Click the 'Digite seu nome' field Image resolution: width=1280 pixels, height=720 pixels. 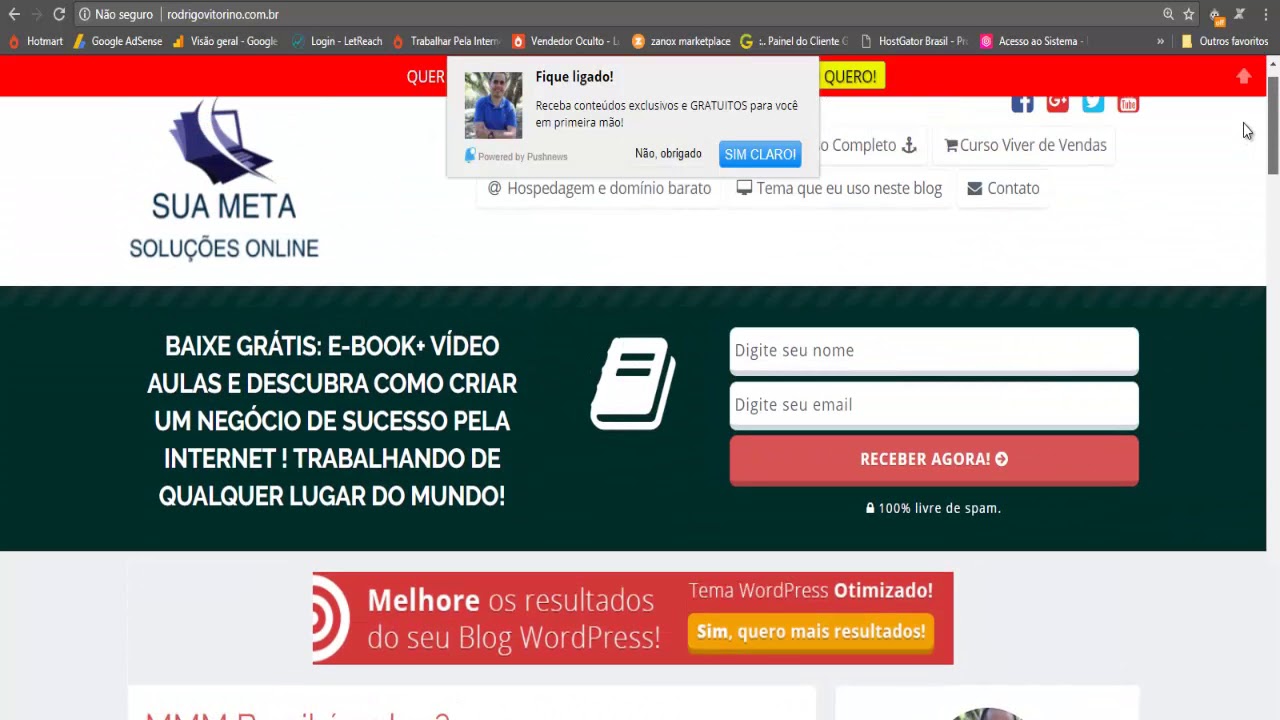click(x=934, y=350)
